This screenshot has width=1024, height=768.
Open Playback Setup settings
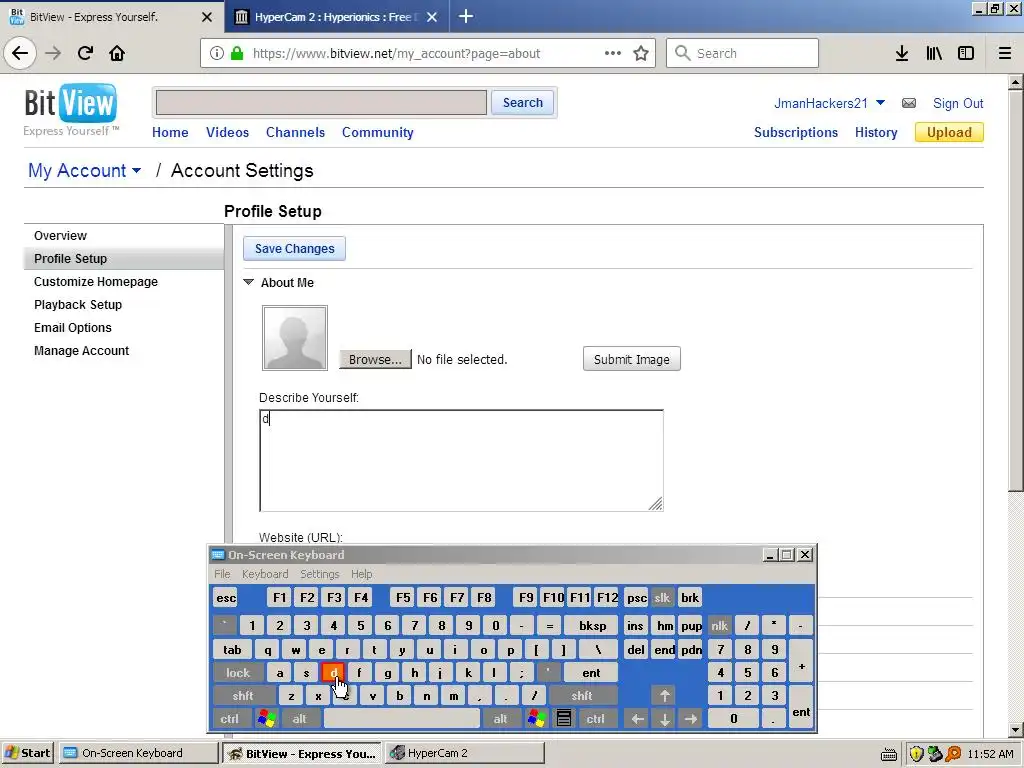(78, 304)
